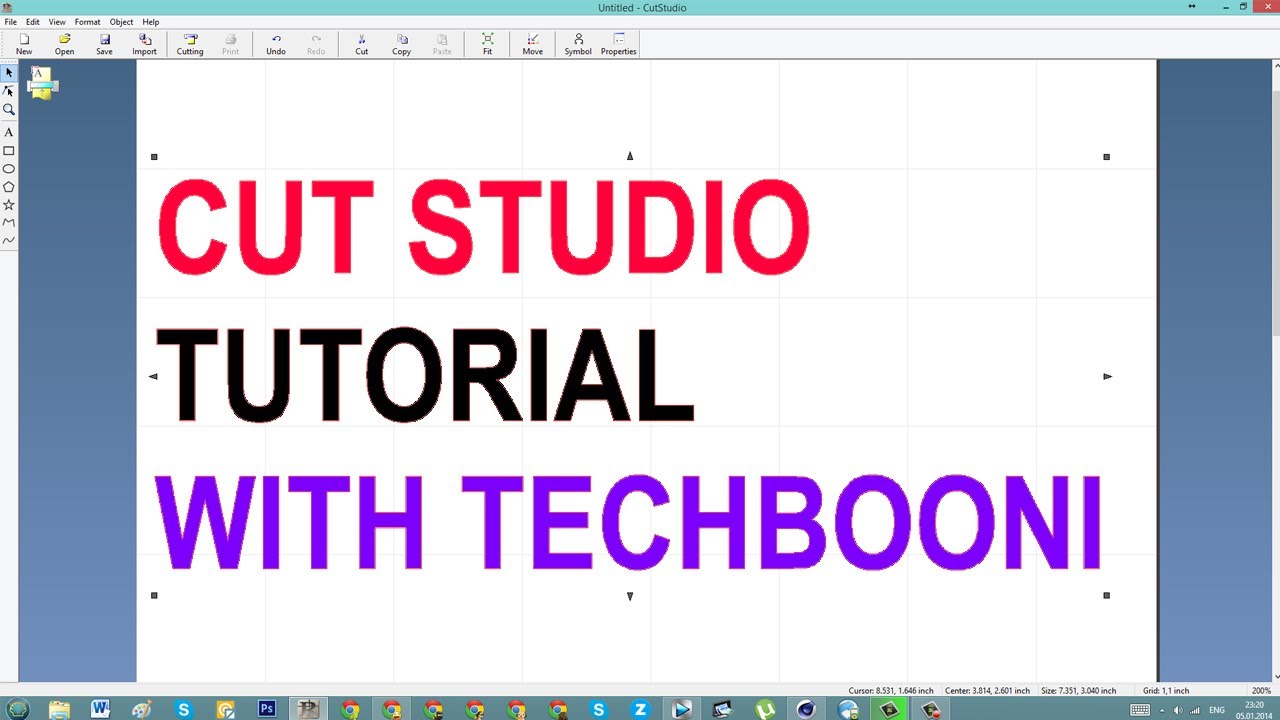The width and height of the screenshot is (1280, 720).
Task: Select the text A tool
Action: pos(9,132)
